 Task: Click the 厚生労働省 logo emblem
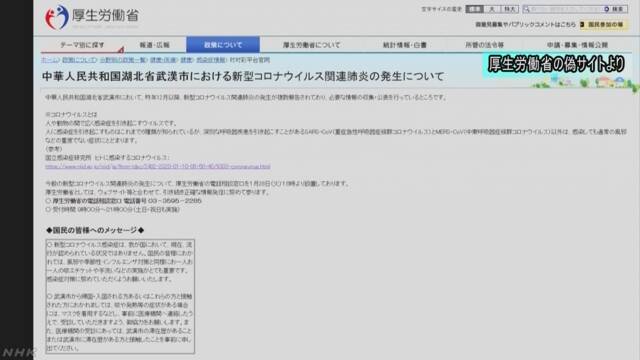(x=56, y=17)
